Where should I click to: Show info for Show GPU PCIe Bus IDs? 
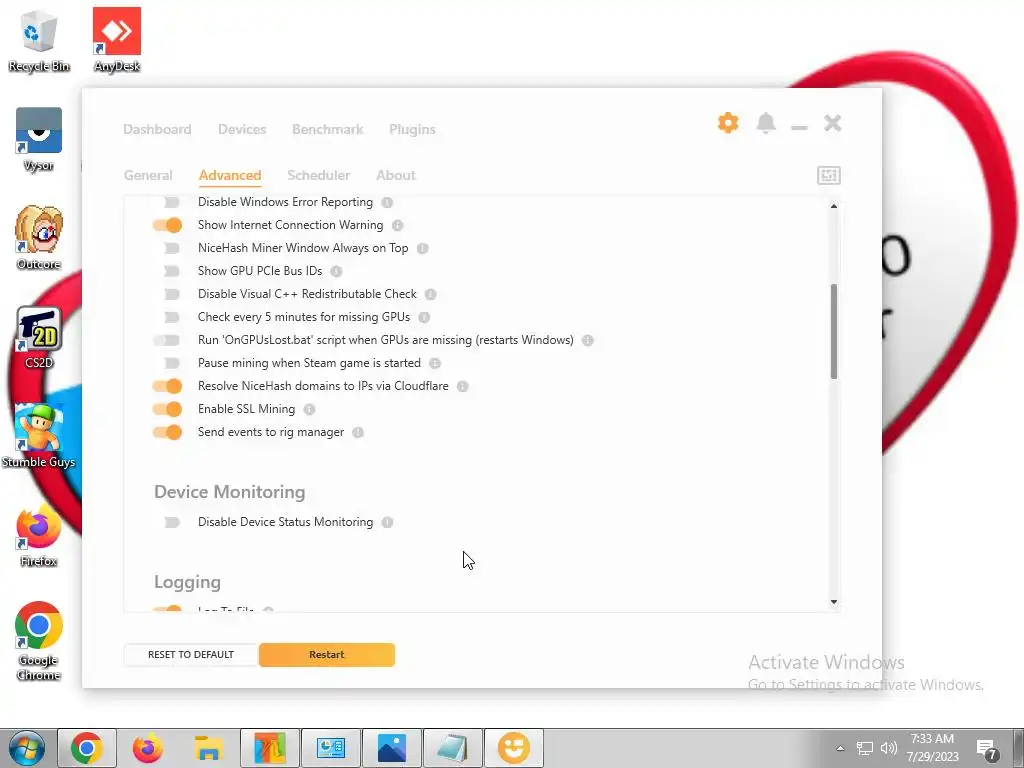tap(336, 271)
